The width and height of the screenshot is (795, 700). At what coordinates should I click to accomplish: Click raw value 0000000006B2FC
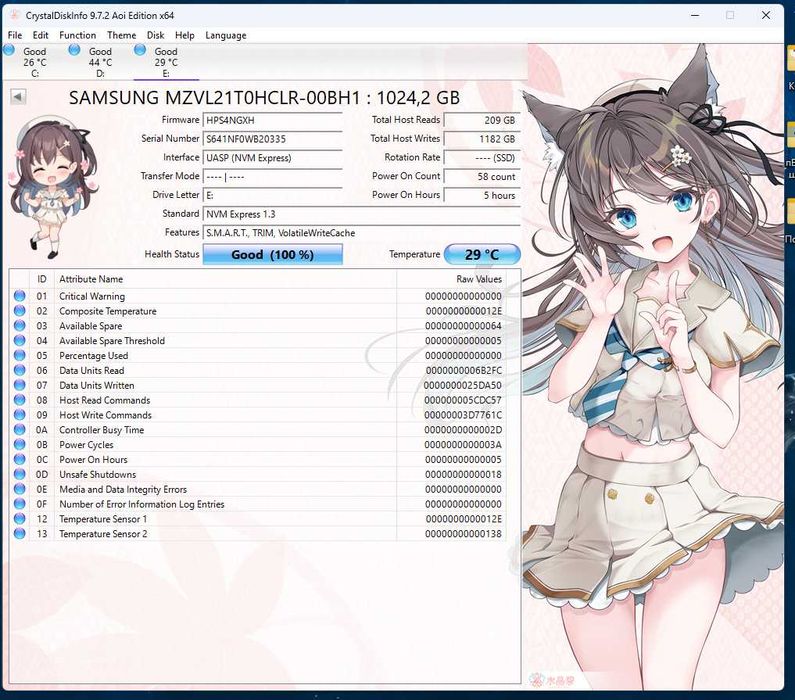(x=463, y=371)
